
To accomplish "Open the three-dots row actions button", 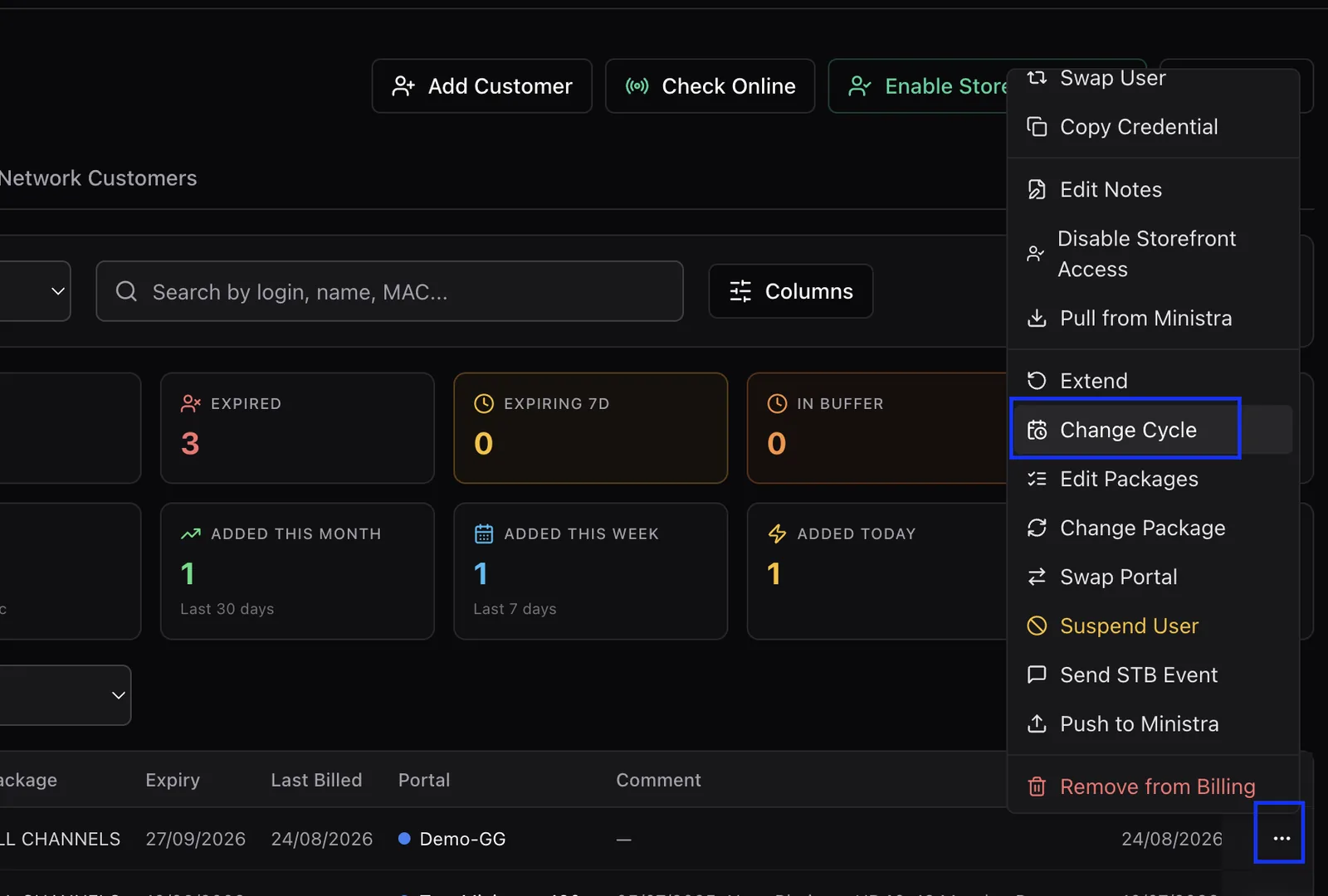I will (x=1282, y=838).
